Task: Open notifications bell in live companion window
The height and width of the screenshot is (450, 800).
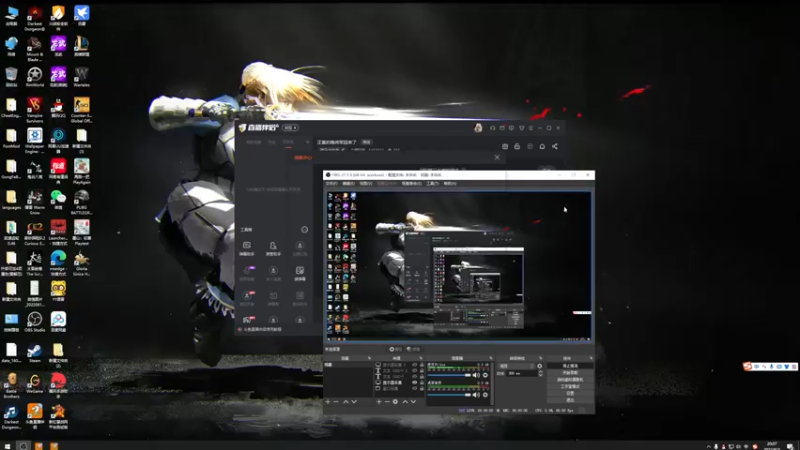Action: (542, 146)
